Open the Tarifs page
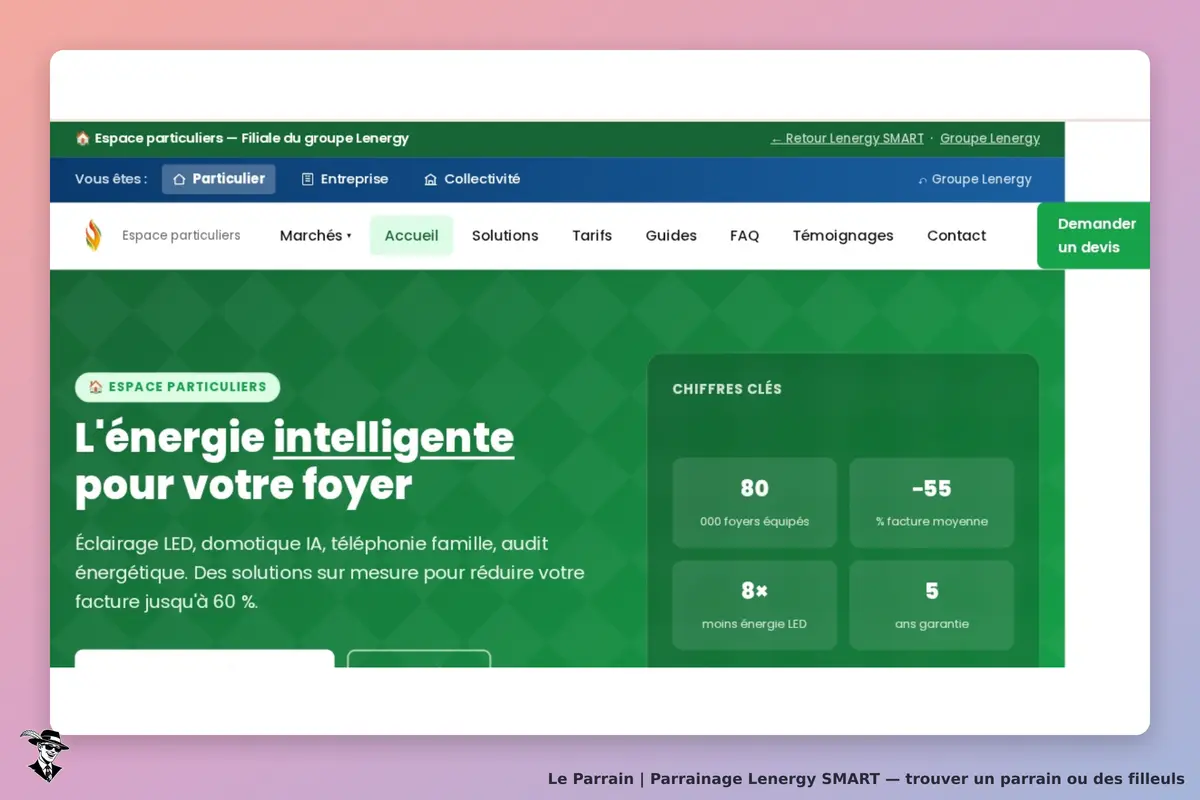Image resolution: width=1200 pixels, height=800 pixels. pyautogui.click(x=592, y=236)
